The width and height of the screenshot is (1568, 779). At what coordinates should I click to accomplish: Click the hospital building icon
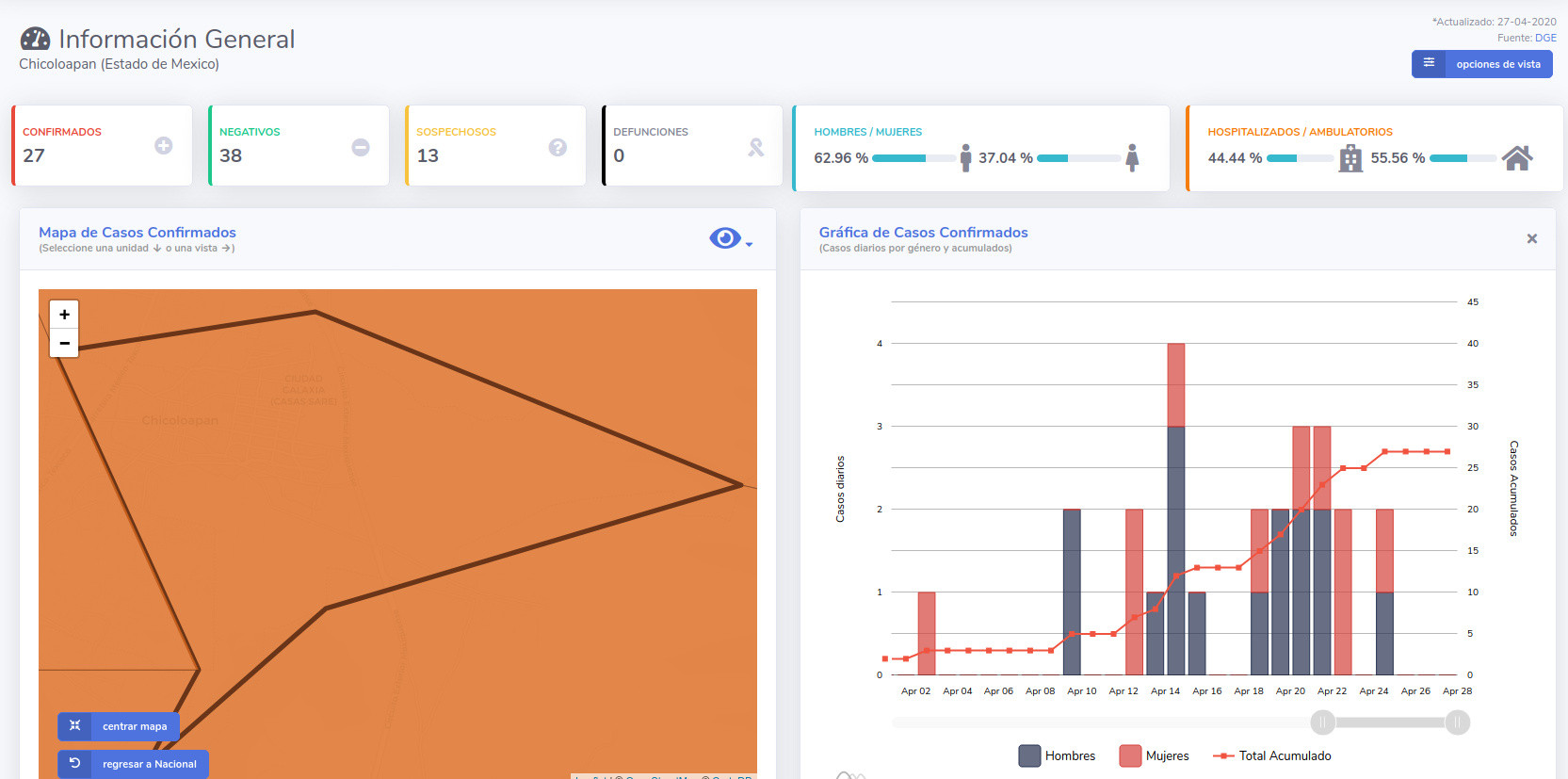[1350, 158]
